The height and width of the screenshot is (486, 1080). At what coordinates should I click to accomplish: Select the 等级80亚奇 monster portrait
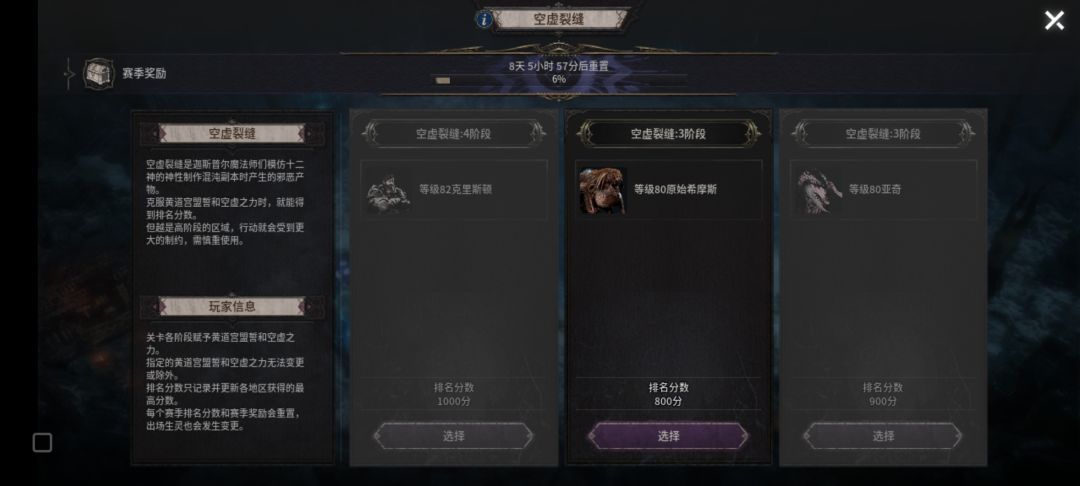(x=818, y=190)
